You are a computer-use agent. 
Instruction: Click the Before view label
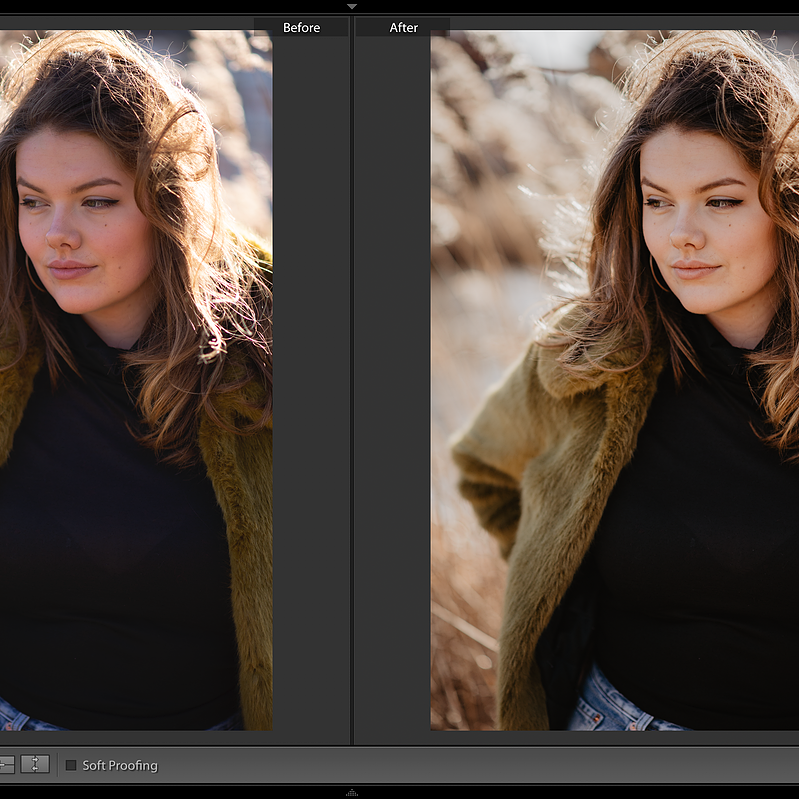[x=301, y=28]
